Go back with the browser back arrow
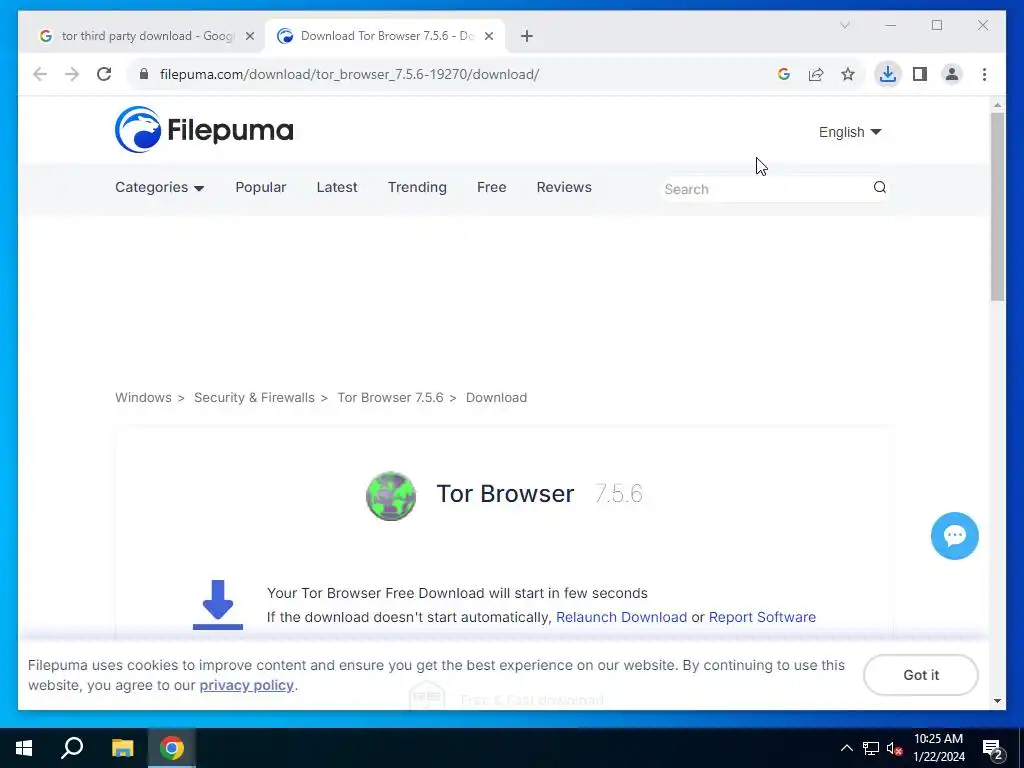1024x768 pixels. [40, 74]
